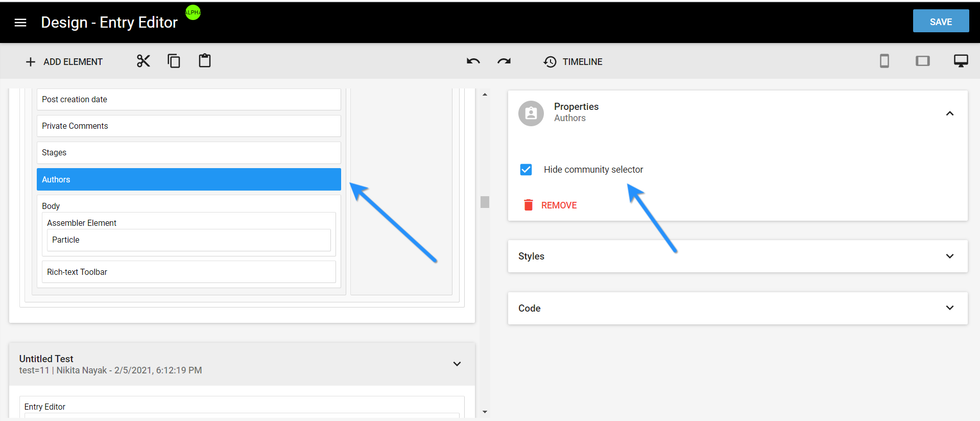Viewport: 980px width, 421px height.
Task: Select the Rich-text Toolbar element
Action: (x=188, y=272)
